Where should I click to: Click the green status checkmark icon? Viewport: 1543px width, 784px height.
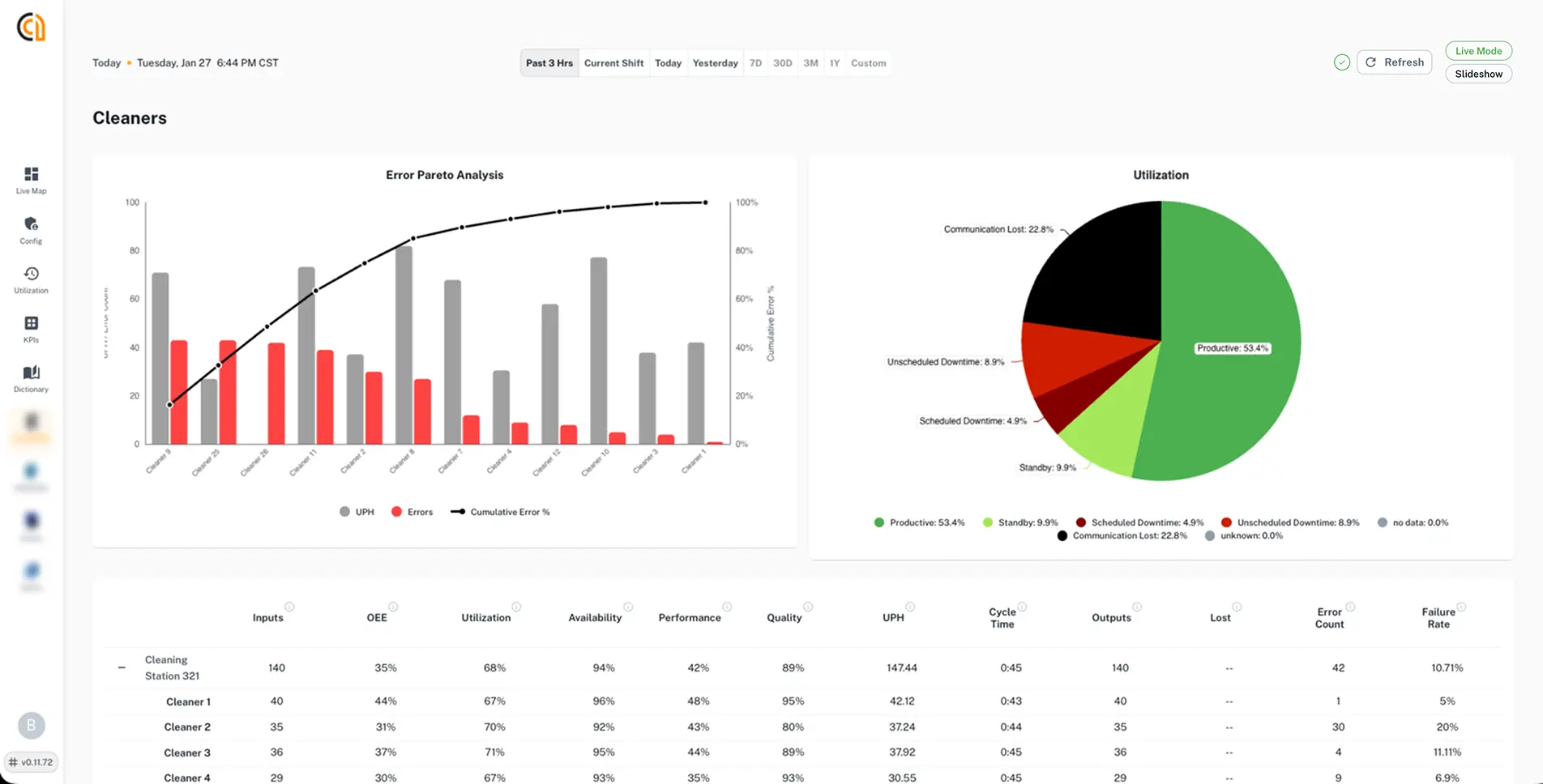[x=1342, y=62]
